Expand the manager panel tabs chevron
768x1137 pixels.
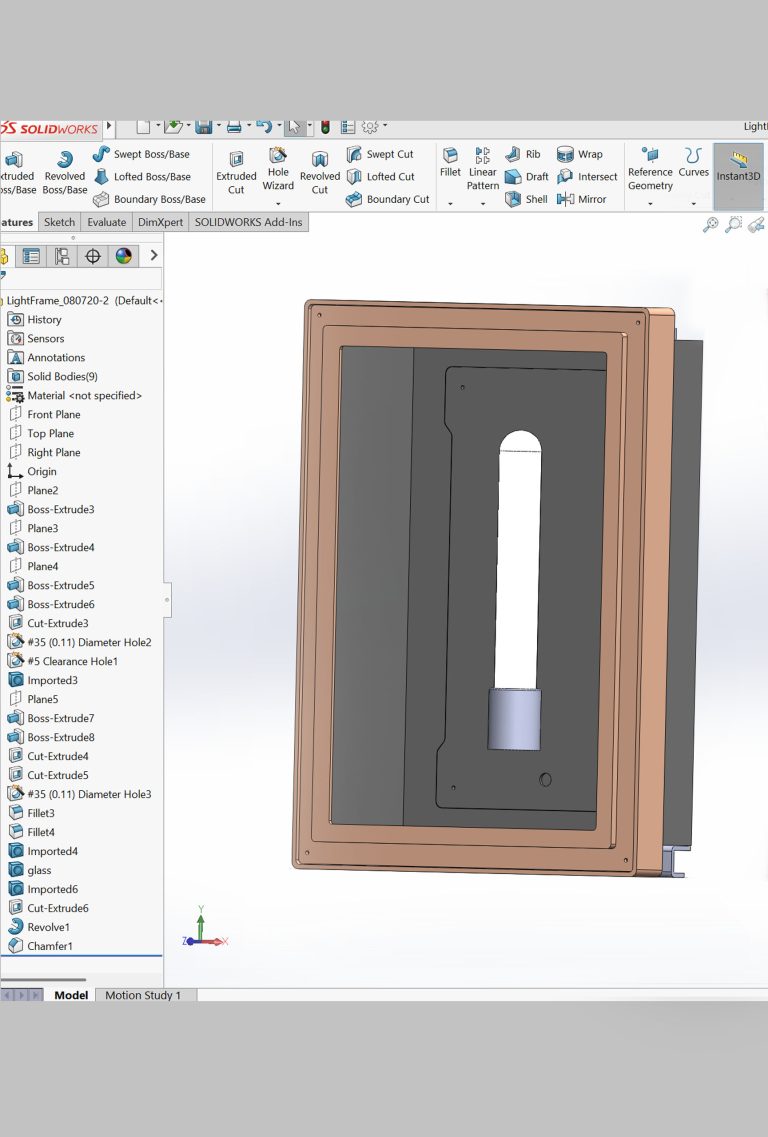154,256
